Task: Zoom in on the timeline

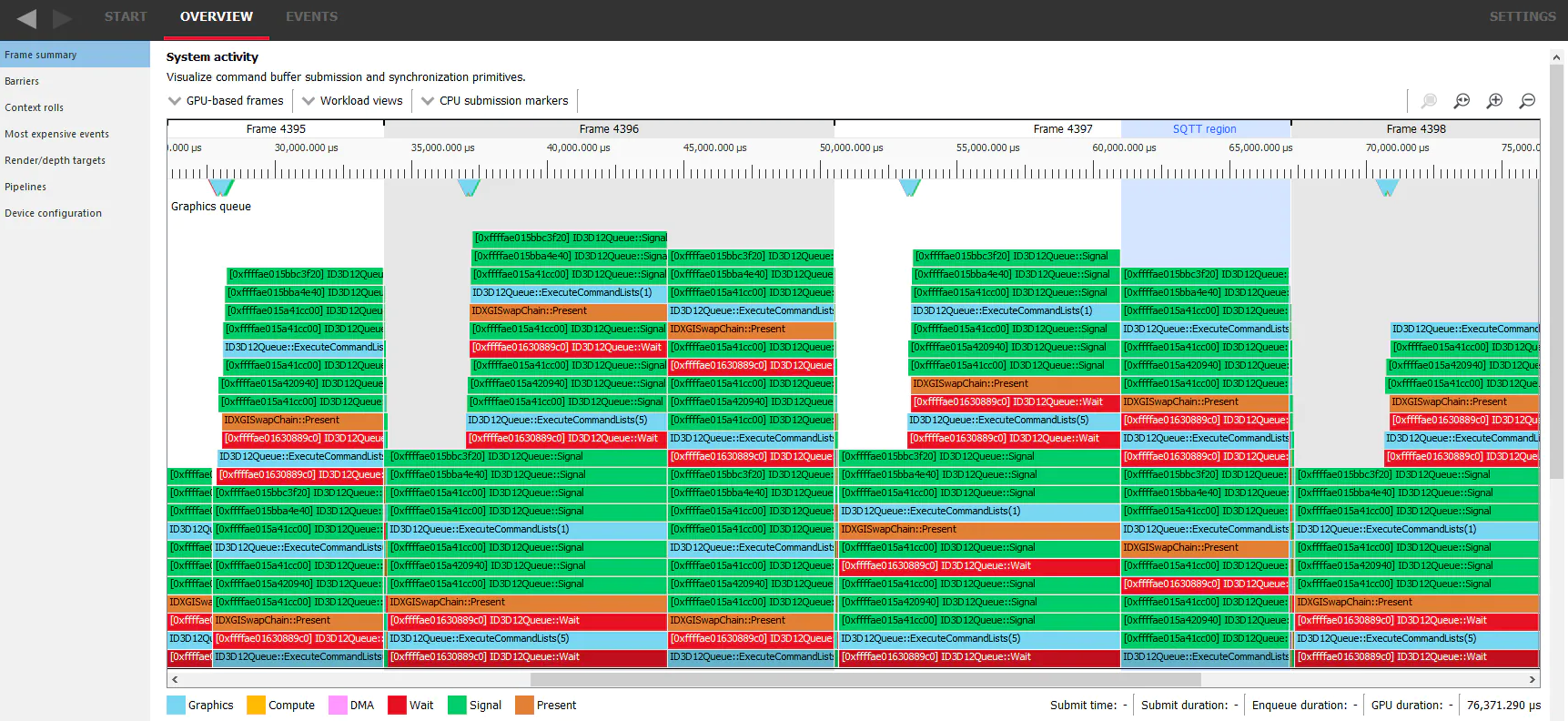Action: coord(1494,101)
